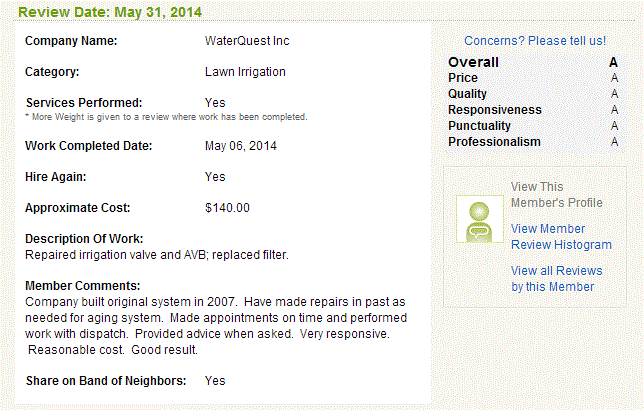
Task: Select the WaterQuest Inc company name
Action: tap(247, 41)
